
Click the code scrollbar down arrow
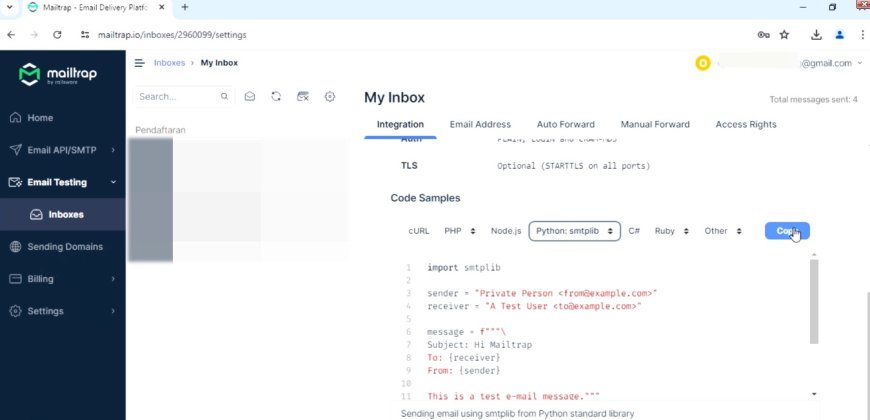[814, 394]
